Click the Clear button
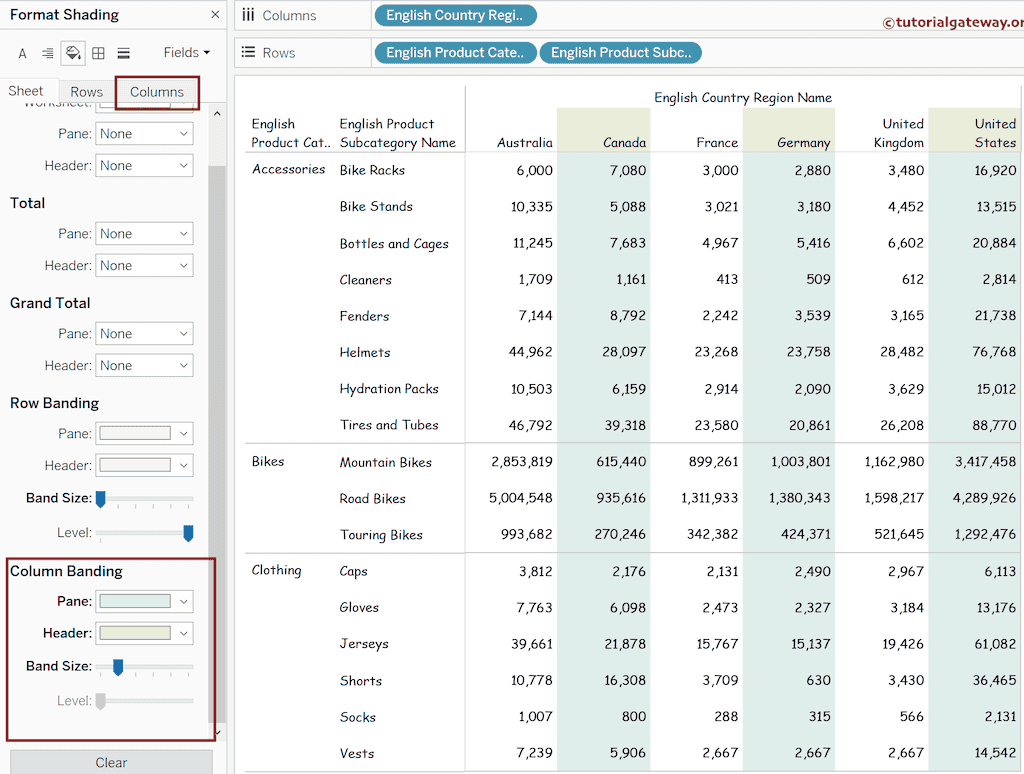The width and height of the screenshot is (1024, 774). (110, 762)
